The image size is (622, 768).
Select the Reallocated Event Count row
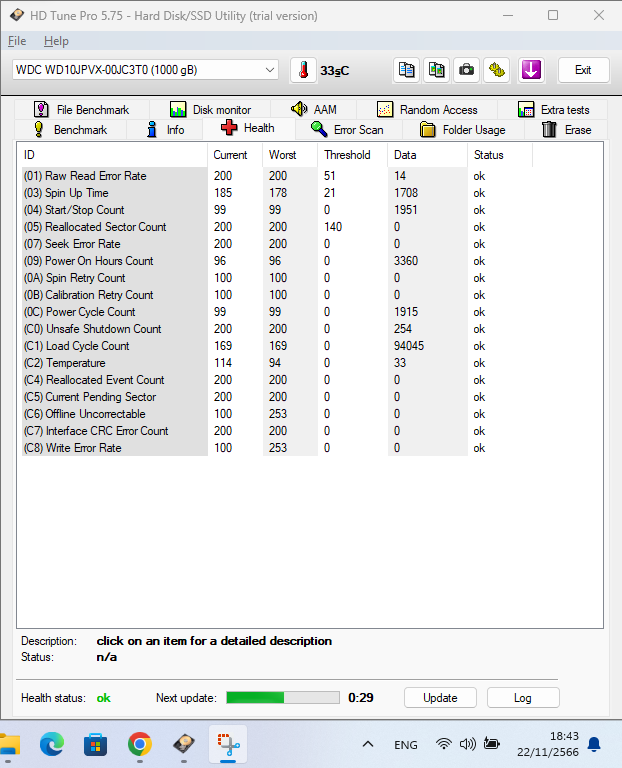pos(277,380)
